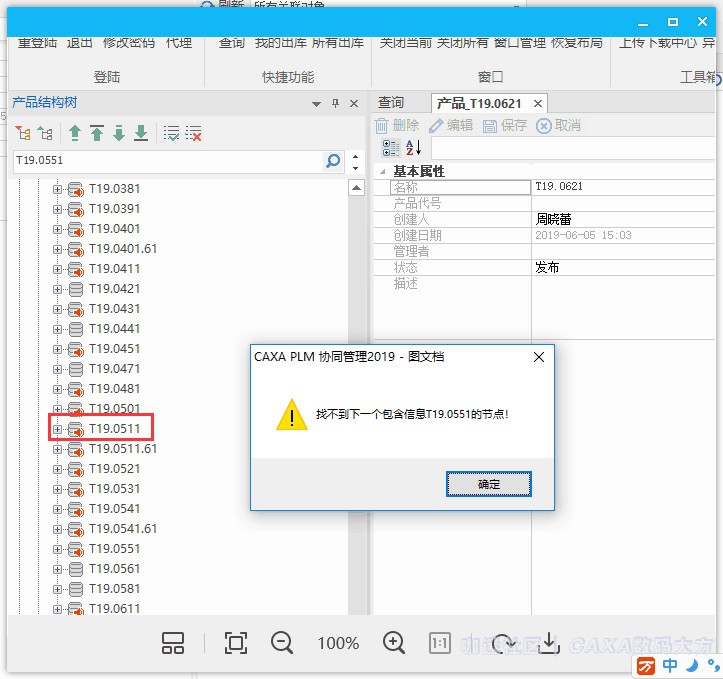Viewport: 723px width, 679px height.
Task: Click the 取消 button
Action: (558, 125)
